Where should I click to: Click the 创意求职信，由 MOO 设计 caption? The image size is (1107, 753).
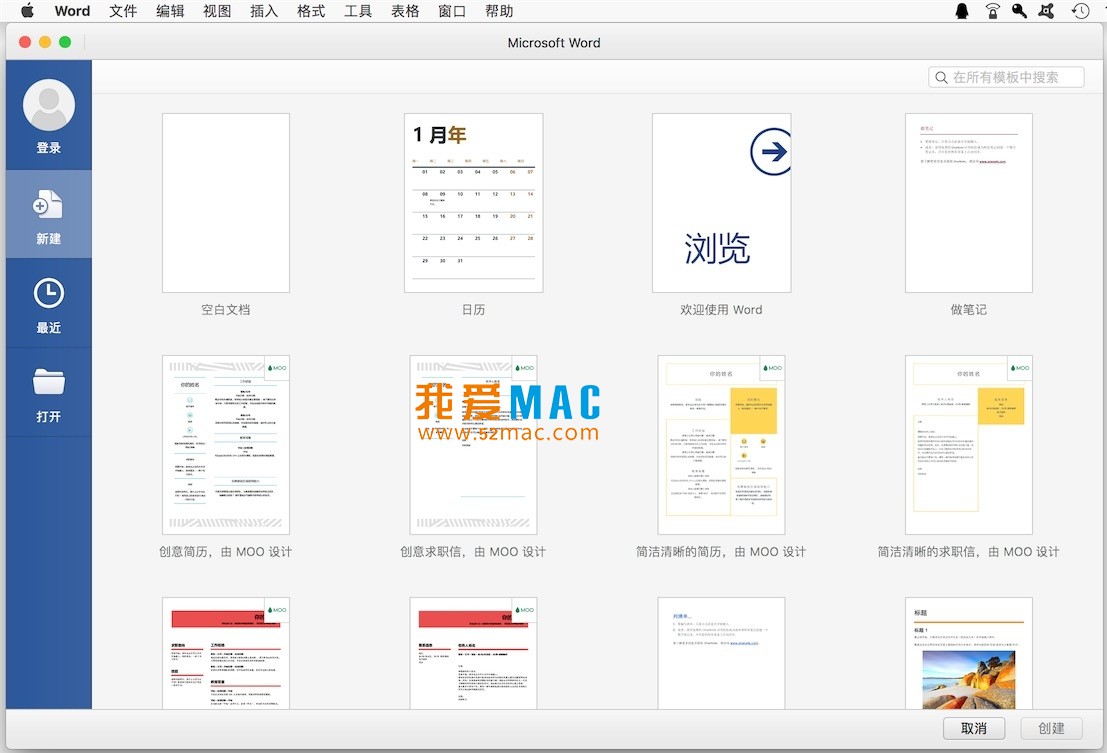[x=473, y=552]
